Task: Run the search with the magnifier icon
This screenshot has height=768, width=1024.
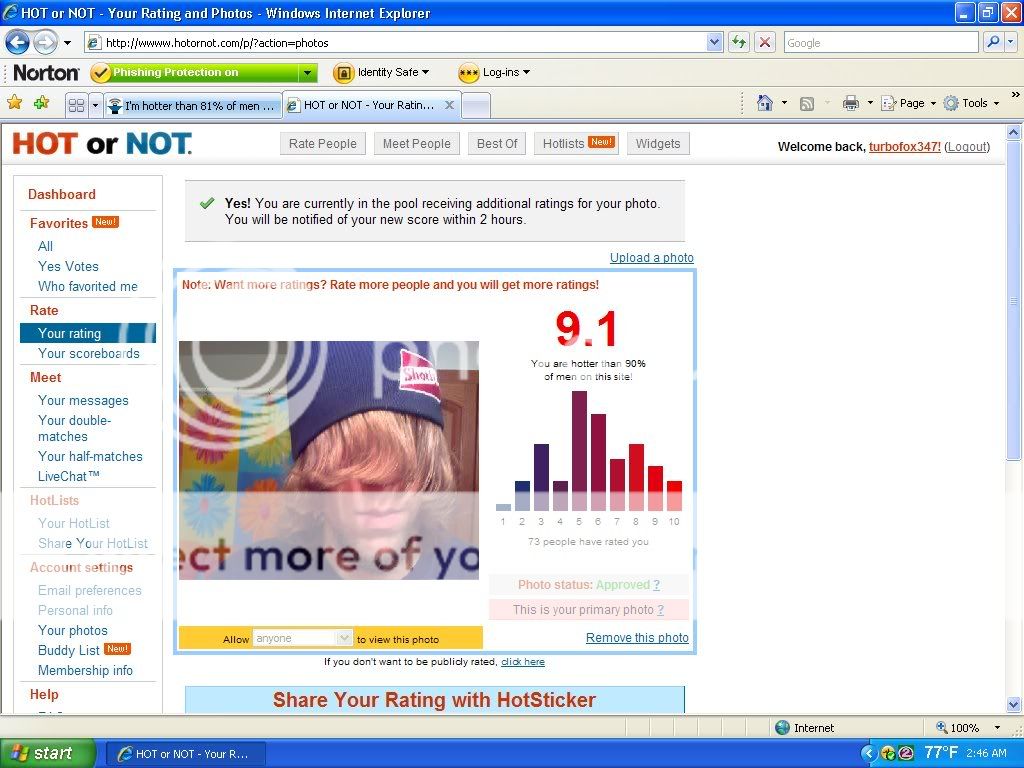Action: [x=993, y=42]
